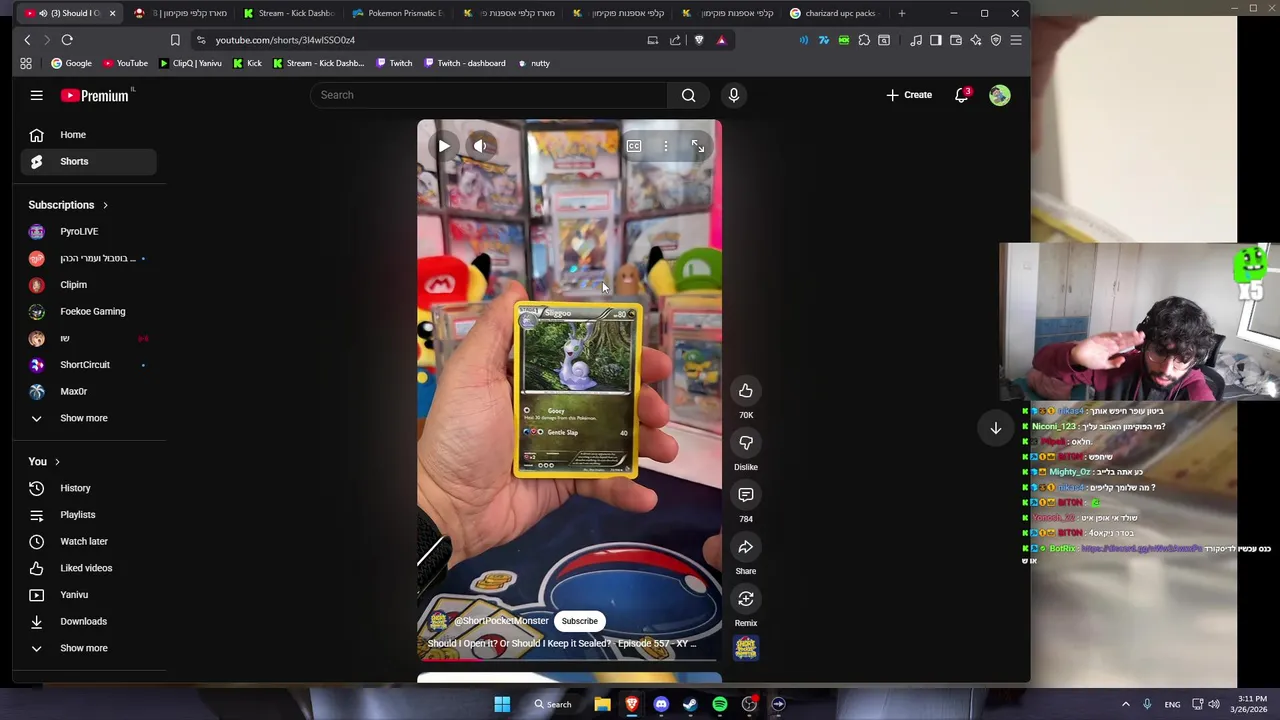Mute the Short's volume
Viewport: 1280px width, 720px height.
[480, 146]
